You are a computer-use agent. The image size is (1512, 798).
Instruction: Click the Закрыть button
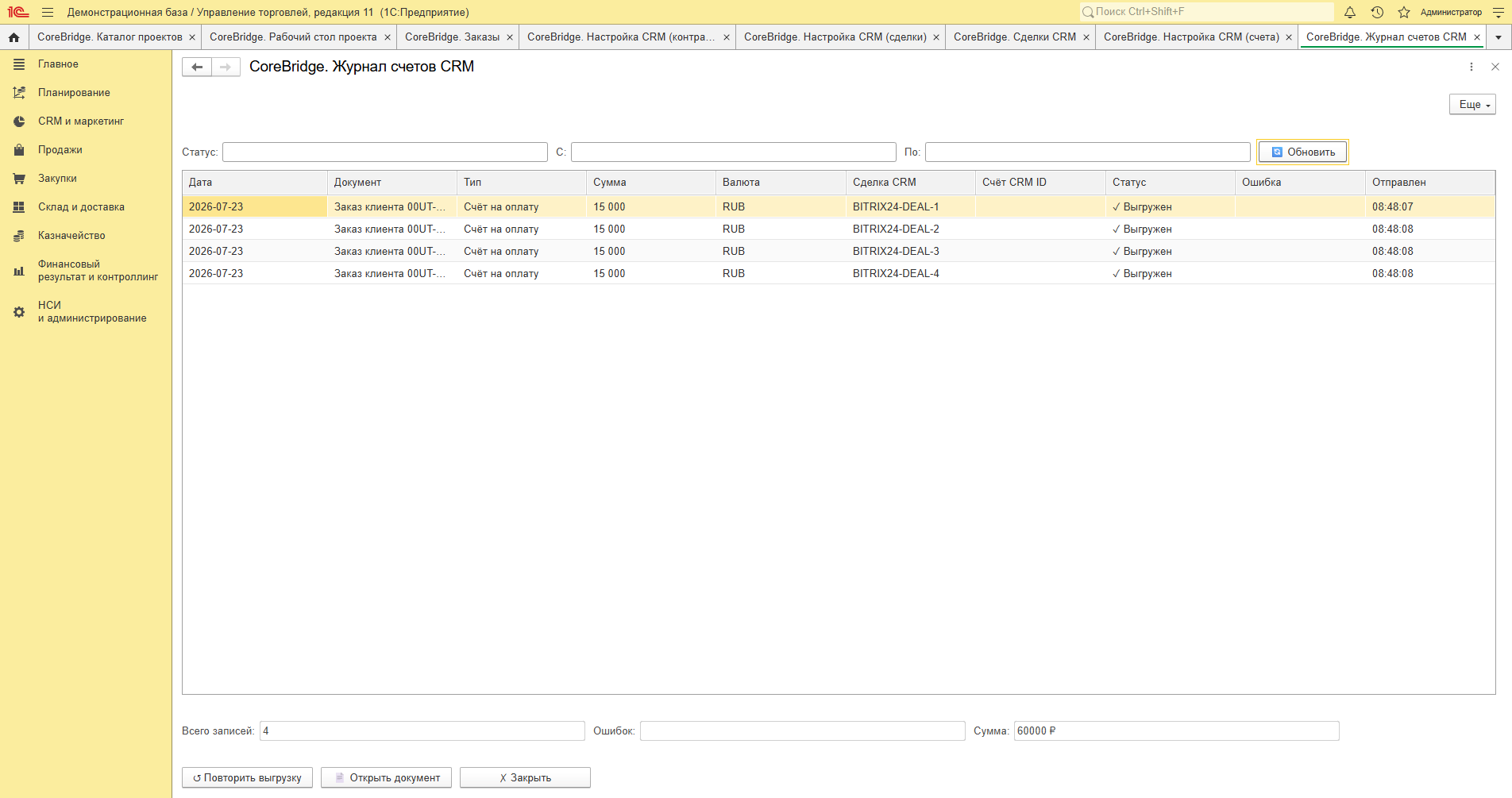click(525, 778)
